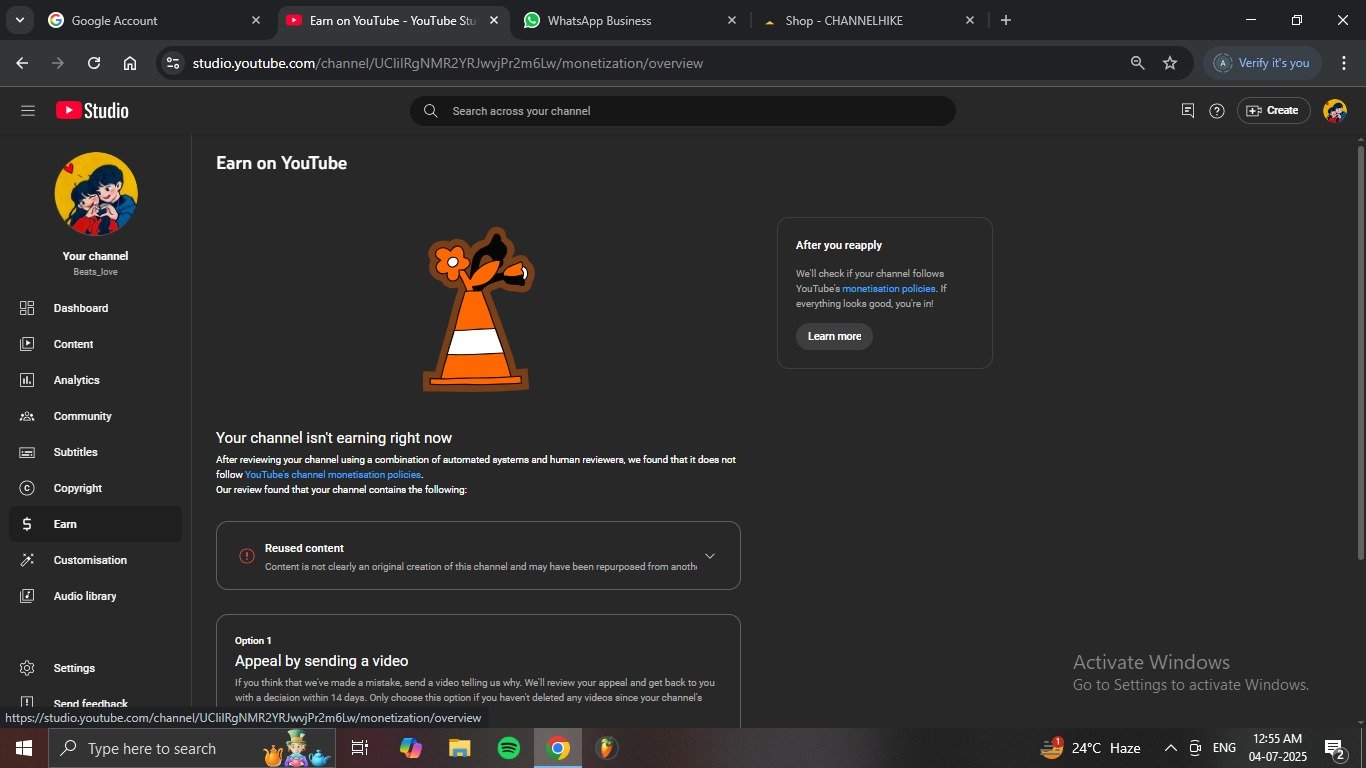
Task: Open the taskbar clock and date
Action: point(1278,748)
